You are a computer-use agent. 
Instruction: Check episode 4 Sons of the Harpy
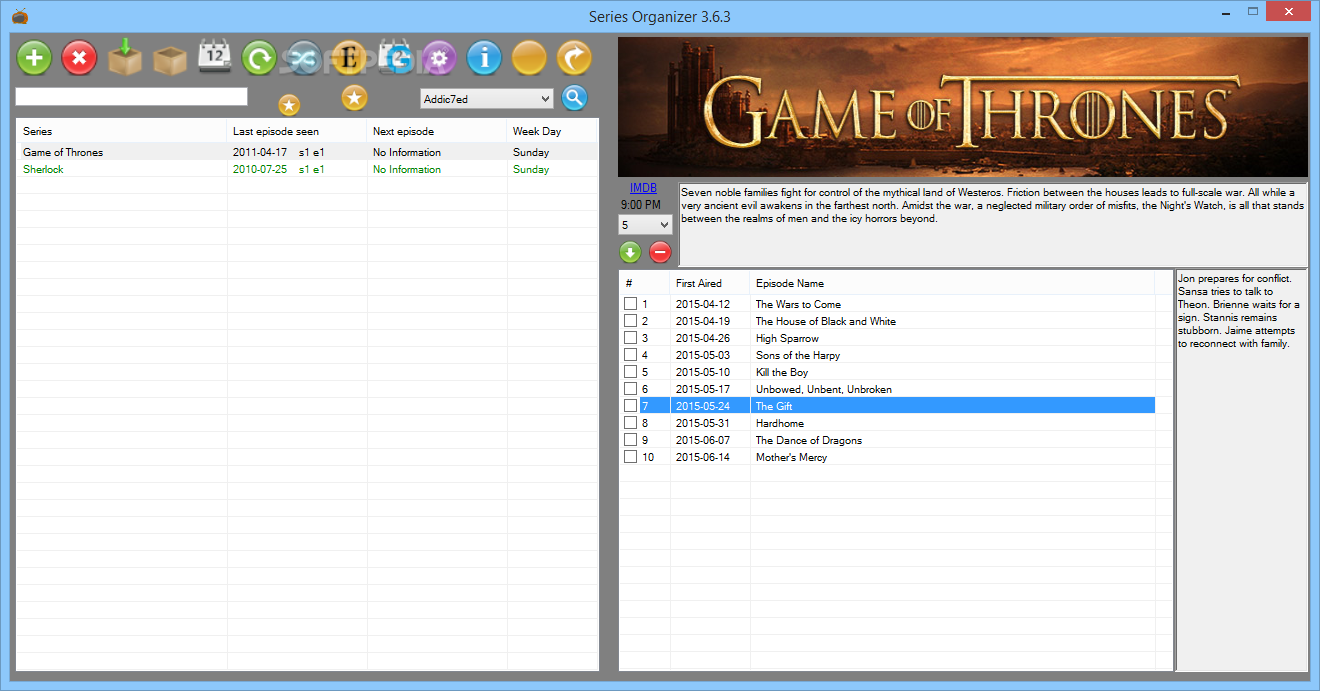(630, 355)
